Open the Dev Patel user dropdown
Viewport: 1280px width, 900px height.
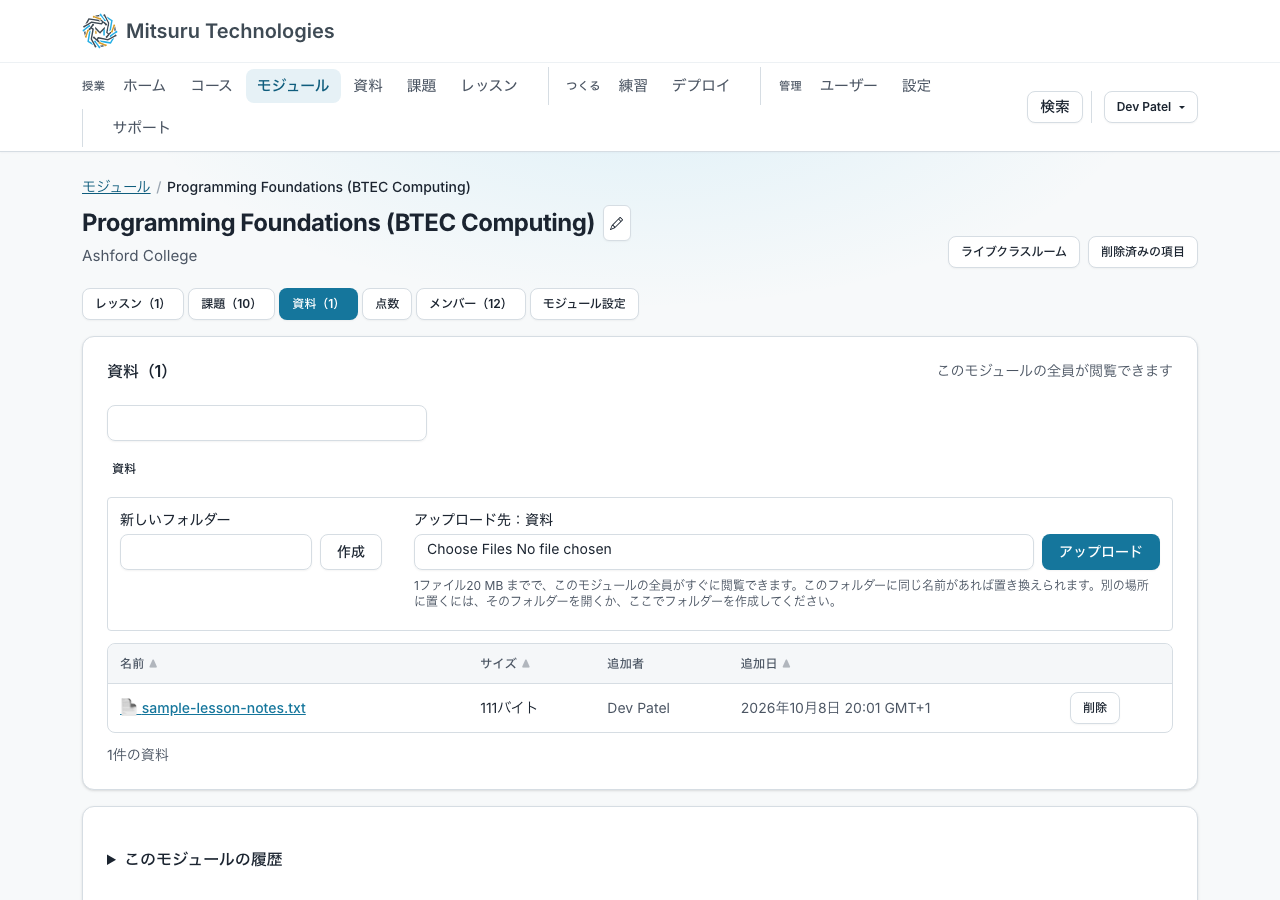(x=1151, y=107)
